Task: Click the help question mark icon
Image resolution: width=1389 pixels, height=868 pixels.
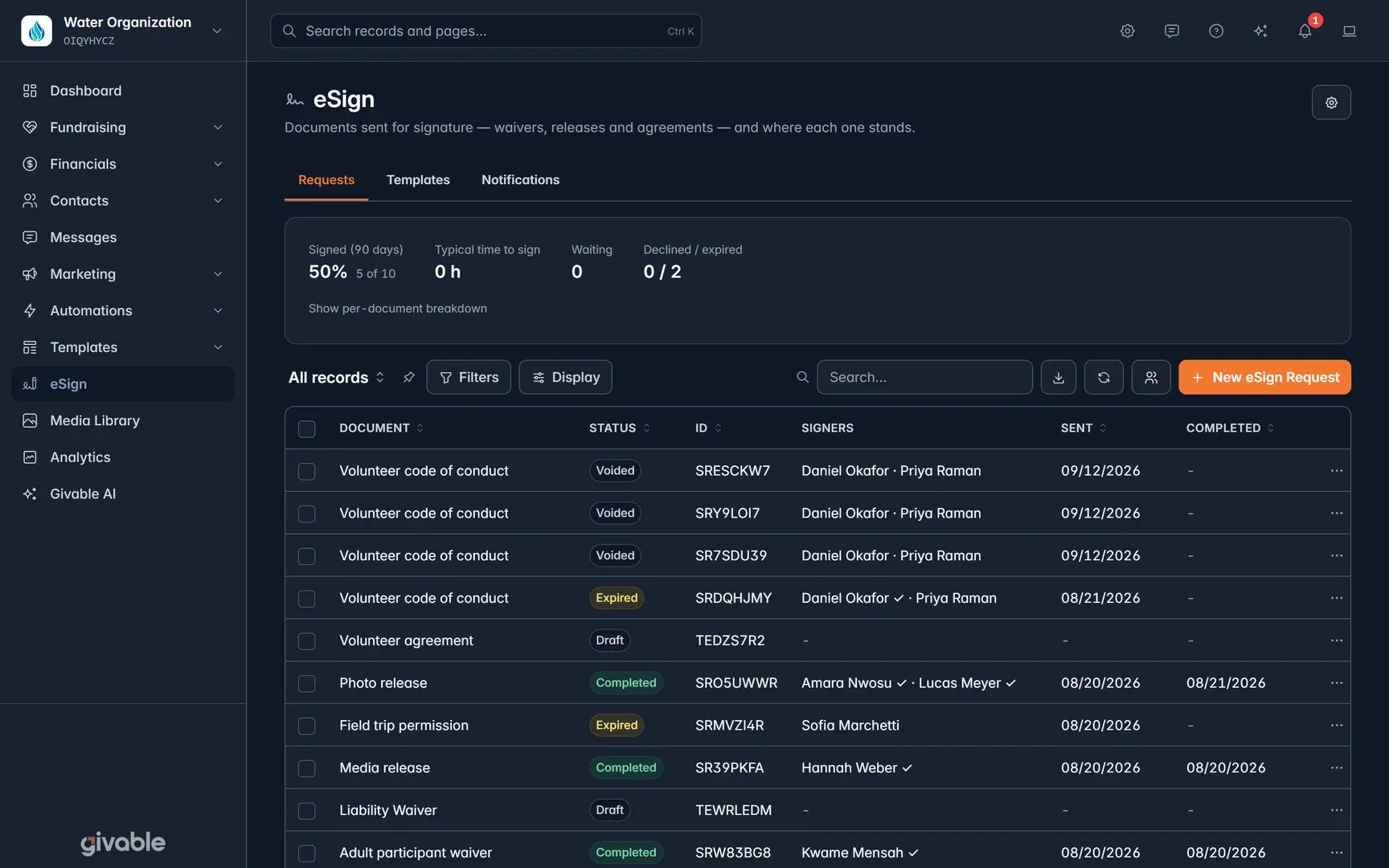Action: click(x=1216, y=31)
